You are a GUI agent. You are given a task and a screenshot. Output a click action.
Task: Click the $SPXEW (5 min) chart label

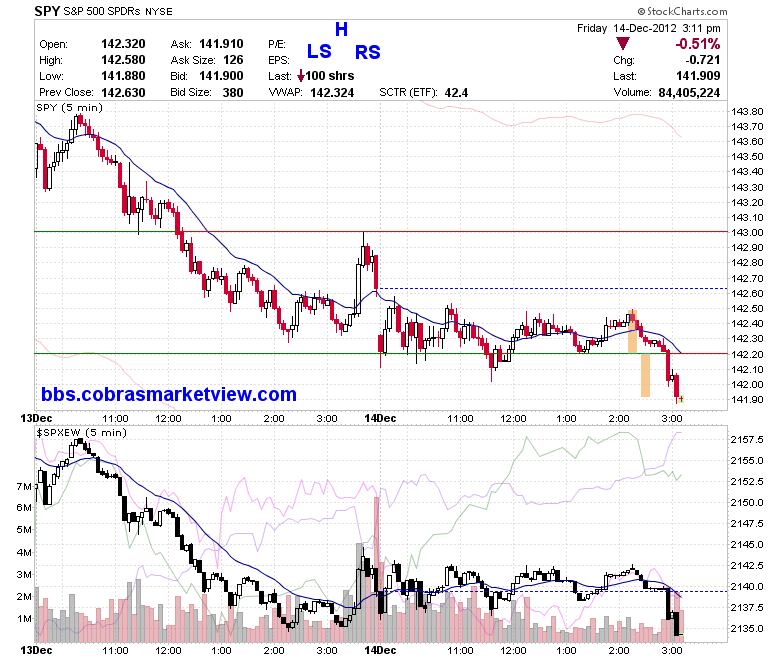coord(81,432)
